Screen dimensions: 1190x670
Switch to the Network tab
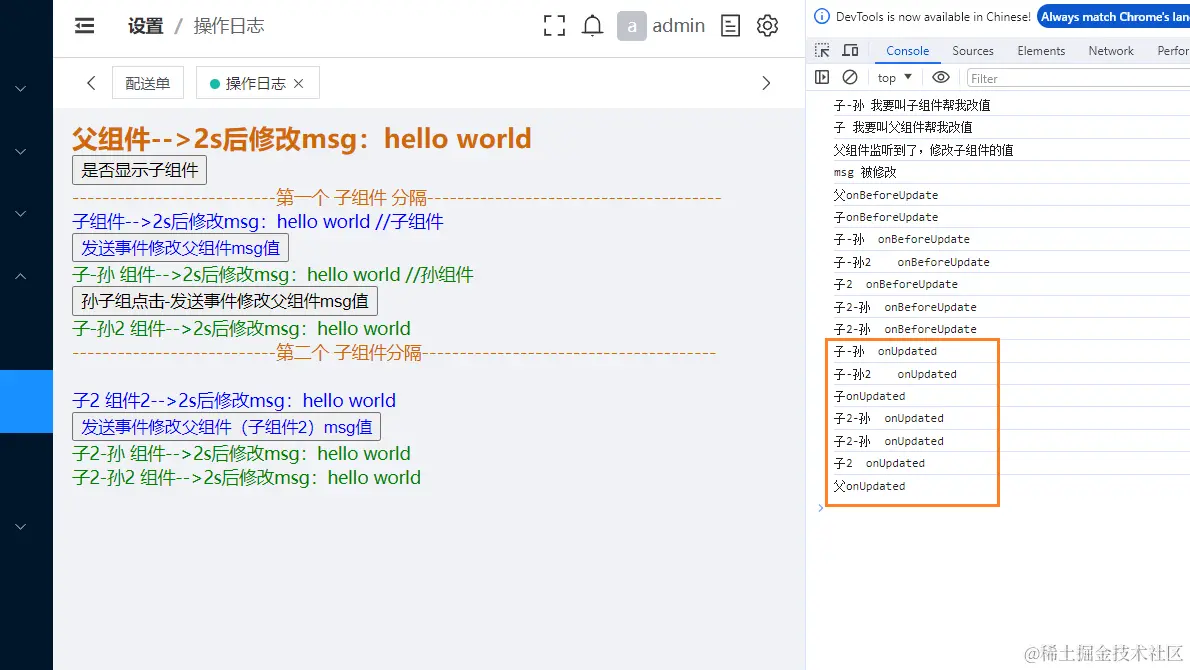pyautogui.click(x=1110, y=51)
